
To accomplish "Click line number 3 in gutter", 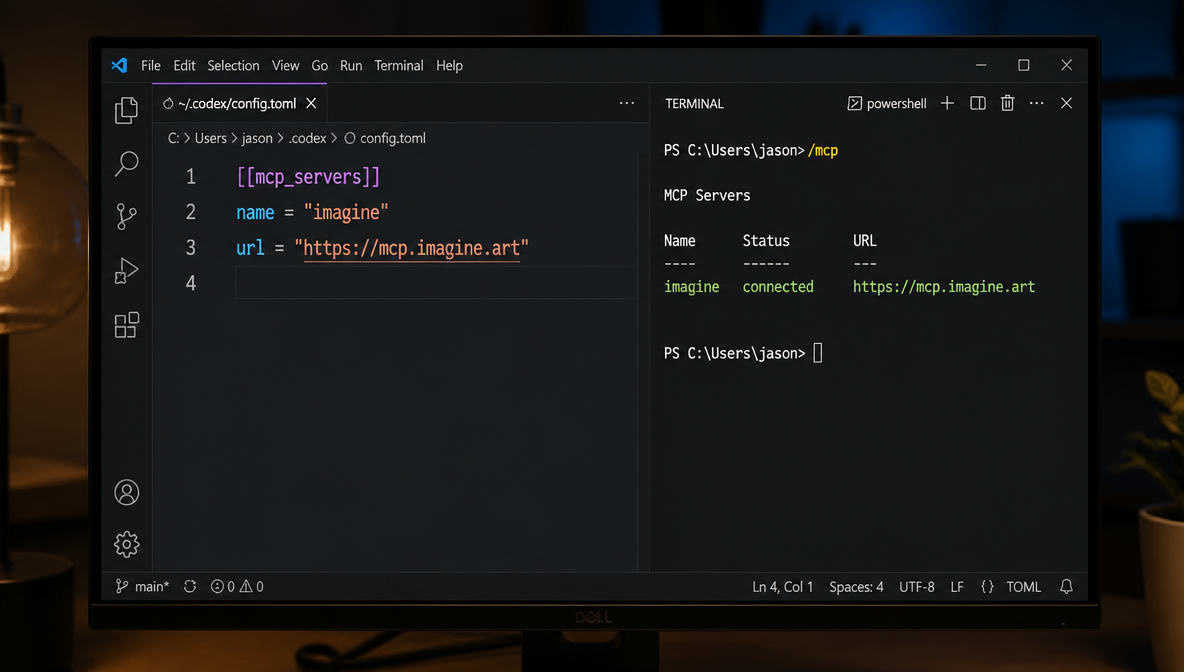I will pos(190,248).
